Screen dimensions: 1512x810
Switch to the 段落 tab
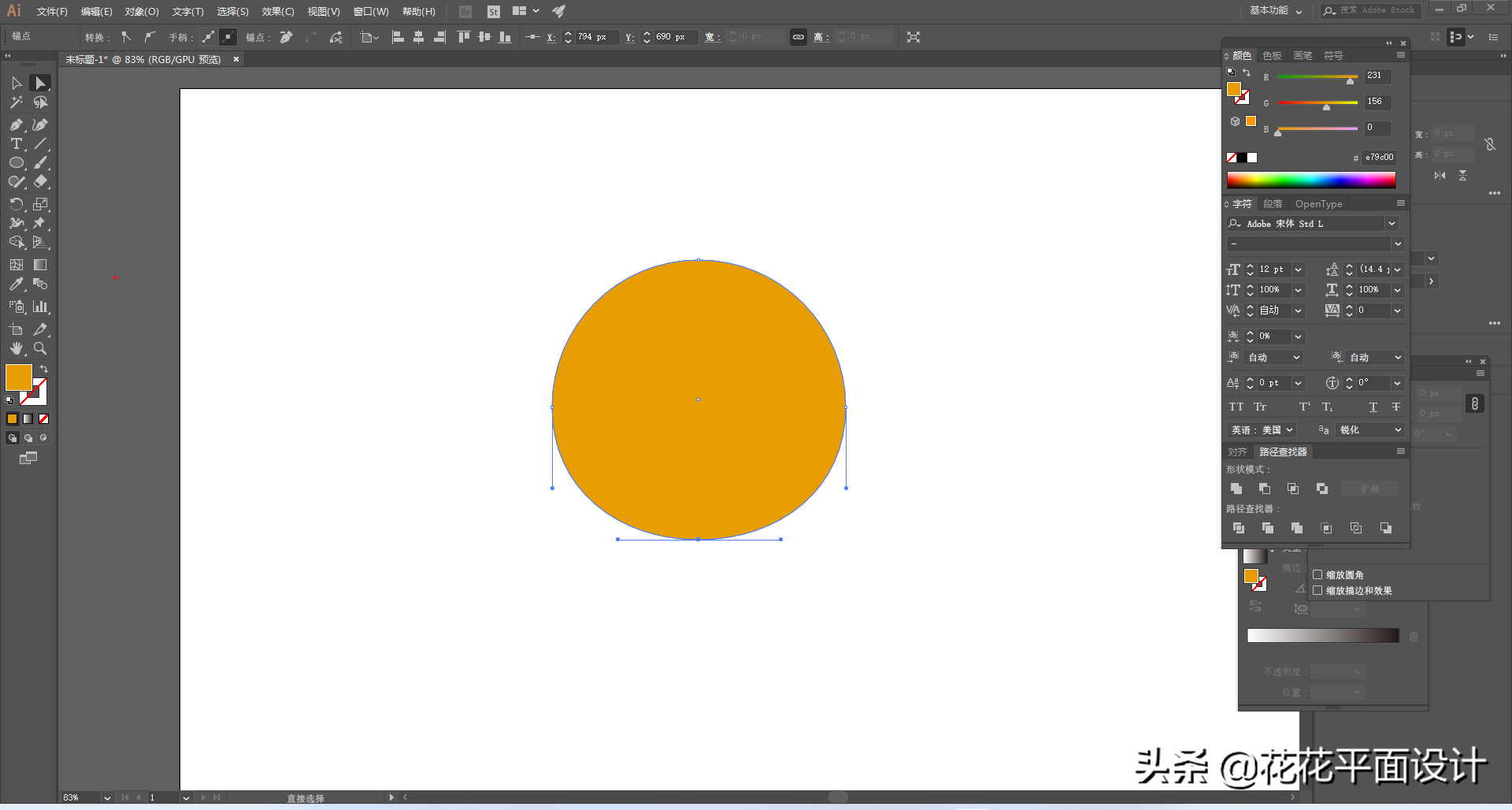coord(1273,204)
